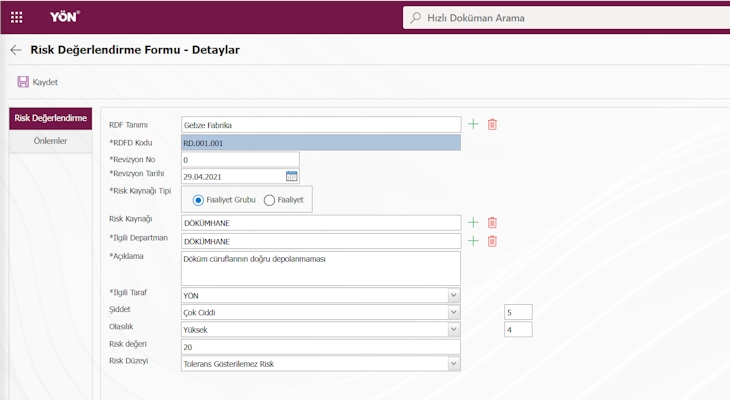Open the Şiddet dropdown list
Screen dimensions: 730x400
pos(453,312)
